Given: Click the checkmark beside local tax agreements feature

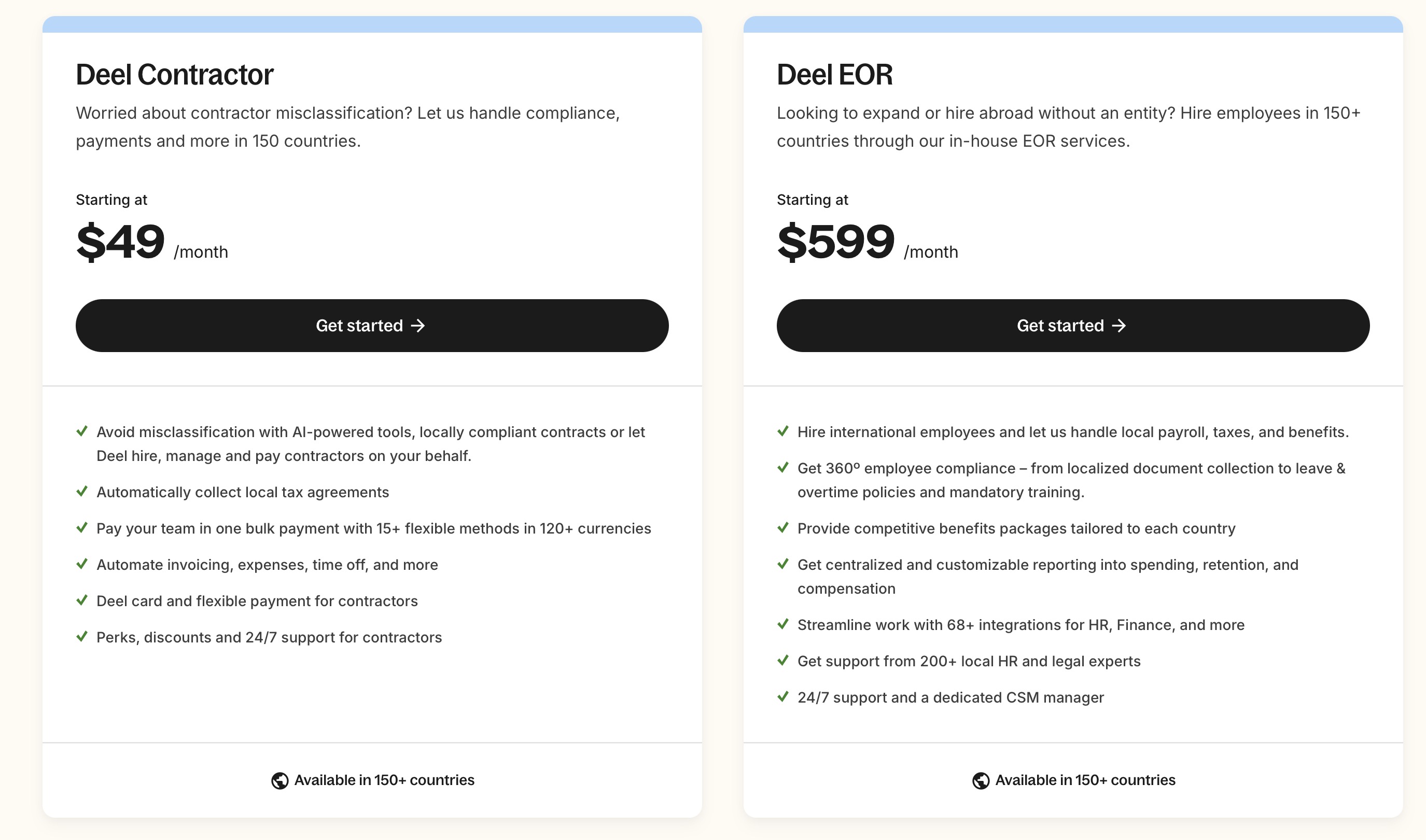Looking at the screenshot, I should [82, 492].
